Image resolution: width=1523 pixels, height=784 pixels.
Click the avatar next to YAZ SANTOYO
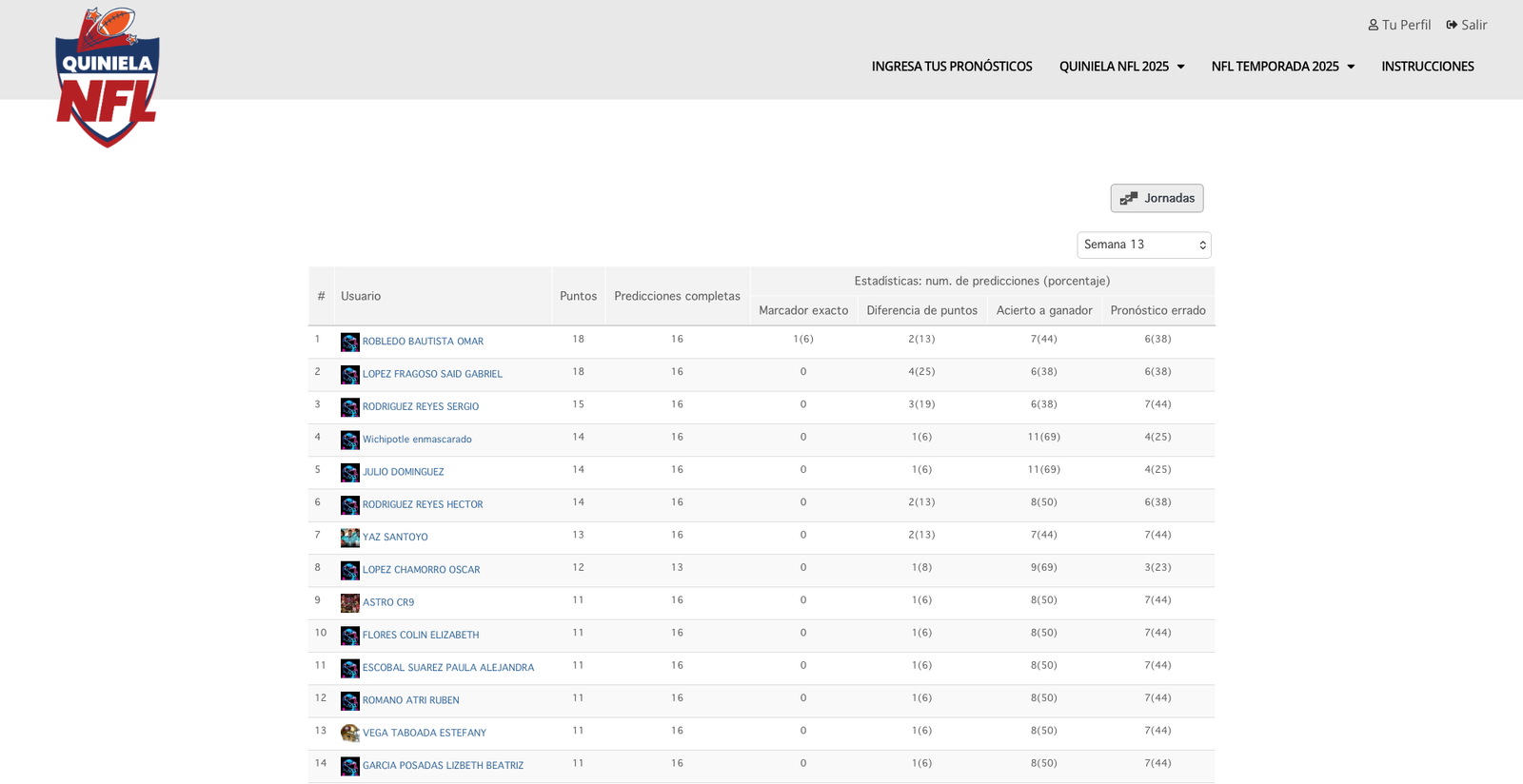pos(350,538)
